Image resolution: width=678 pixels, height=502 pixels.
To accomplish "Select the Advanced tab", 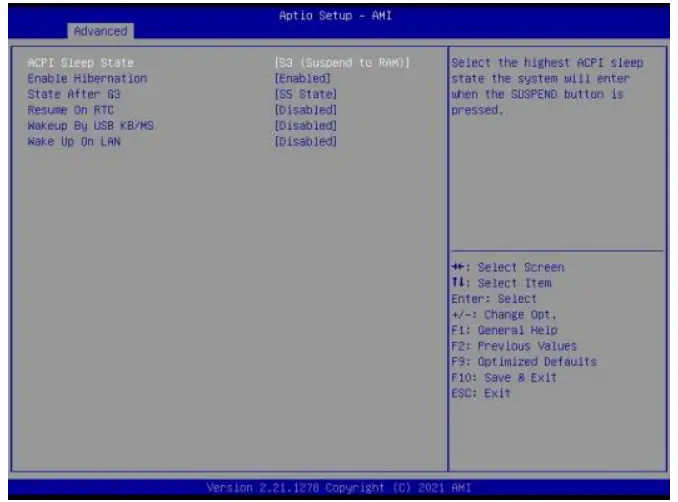I will point(100,31).
